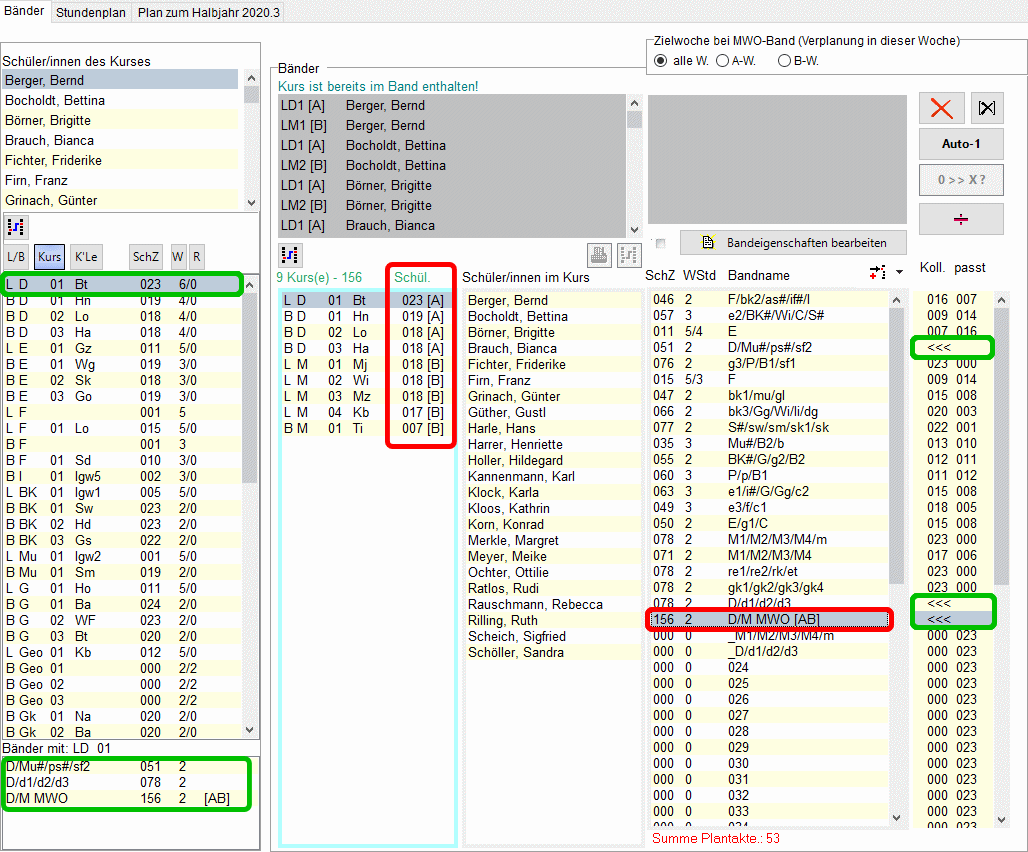Click the bracketed X icon button

(x=987, y=108)
